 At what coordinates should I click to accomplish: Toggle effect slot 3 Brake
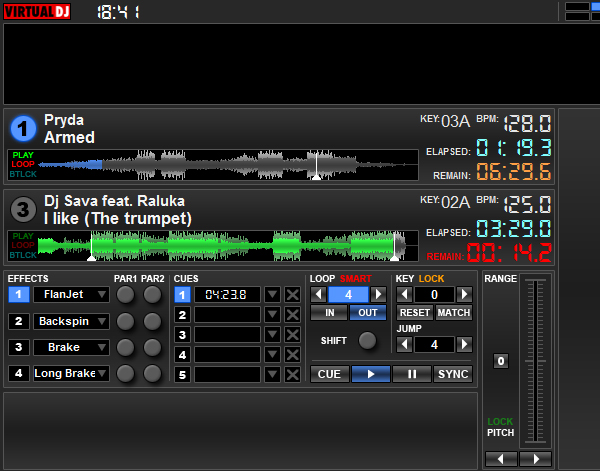(x=19, y=347)
